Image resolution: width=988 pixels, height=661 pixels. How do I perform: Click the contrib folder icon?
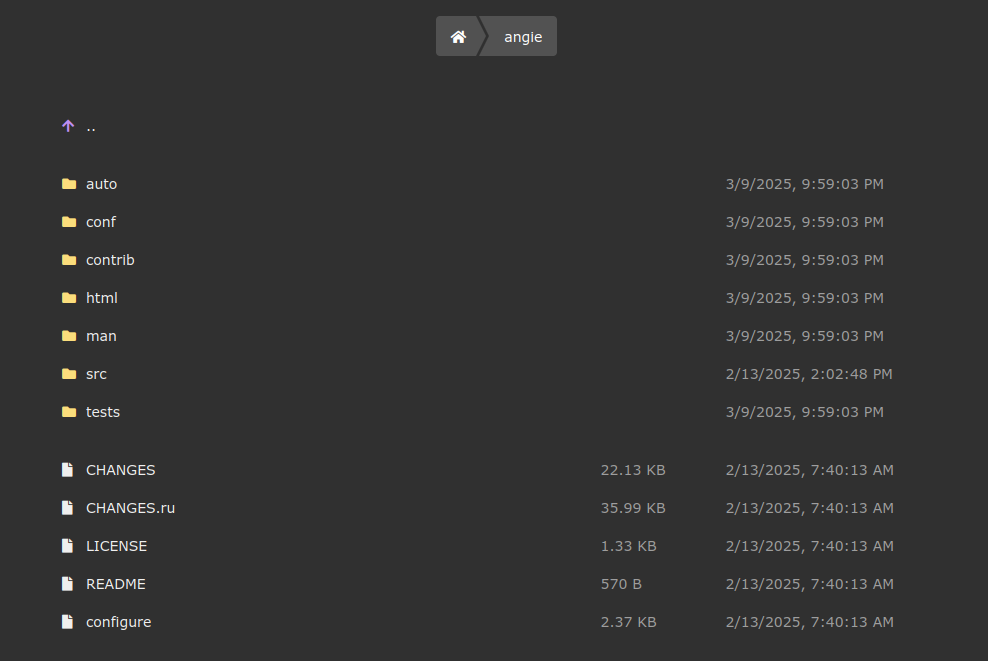(x=68, y=260)
